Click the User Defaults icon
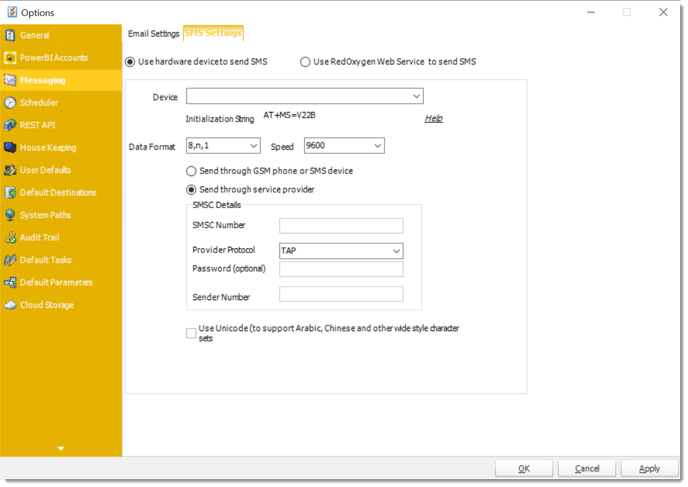 point(10,170)
